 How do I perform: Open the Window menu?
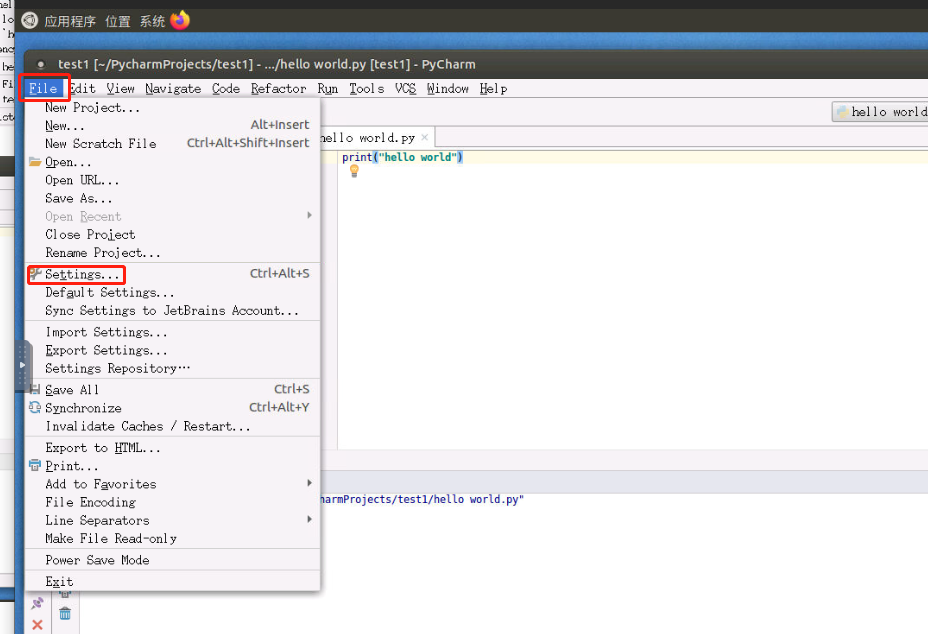tap(447, 88)
